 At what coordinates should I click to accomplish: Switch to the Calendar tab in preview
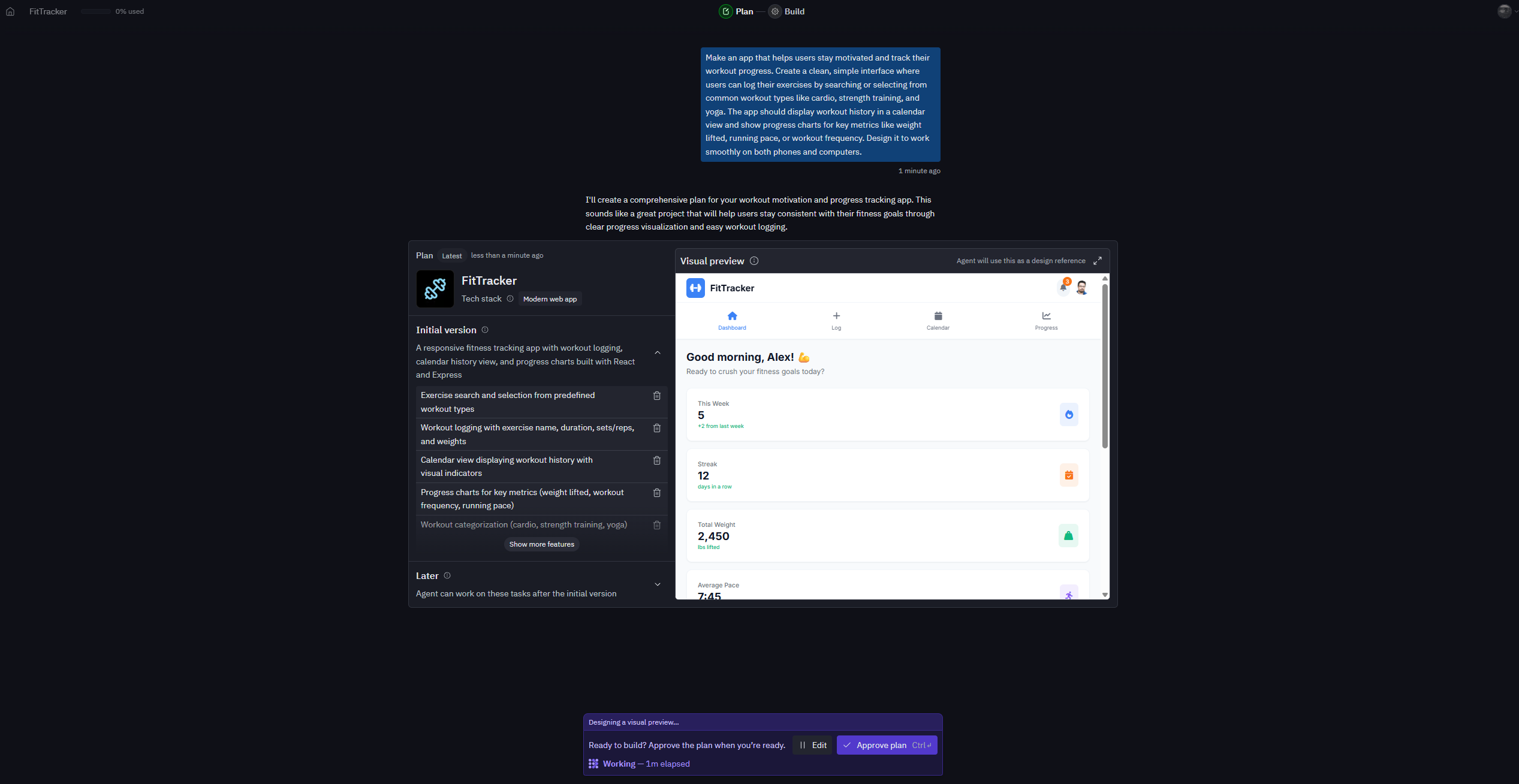coord(938,320)
